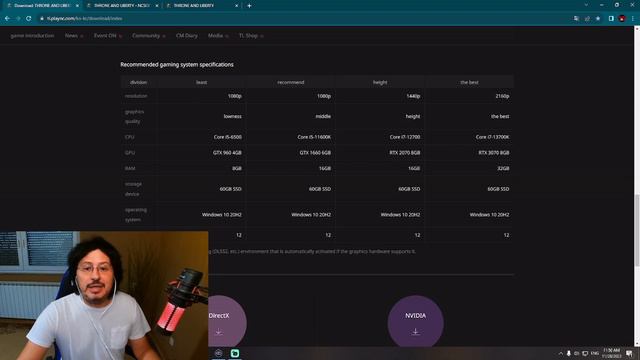Go back with the browser back arrow
The image size is (640, 360).
coord(7,18)
